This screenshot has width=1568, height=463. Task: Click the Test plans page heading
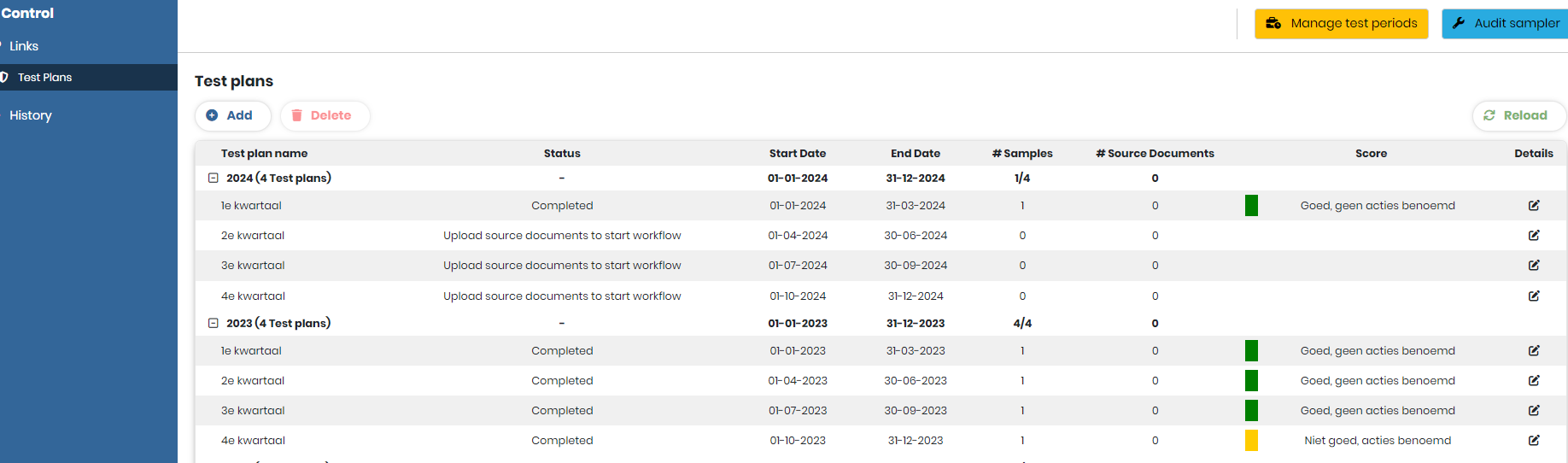click(x=234, y=81)
